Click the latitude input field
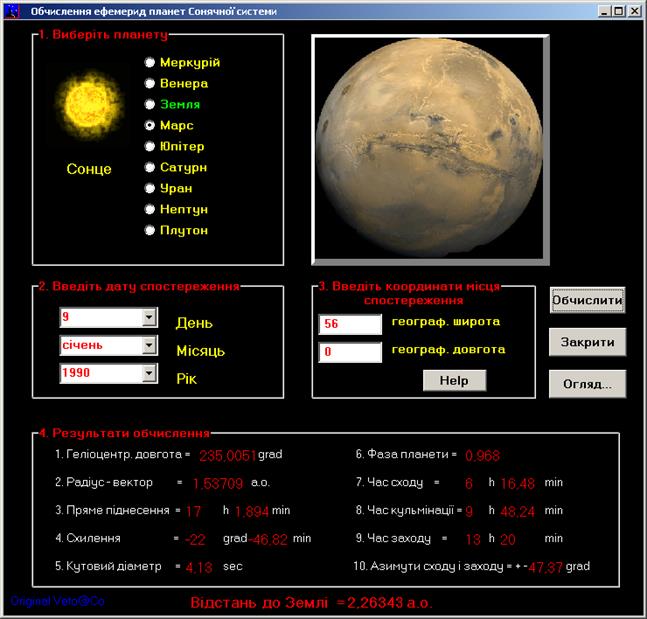647x619 pixels. click(350, 324)
